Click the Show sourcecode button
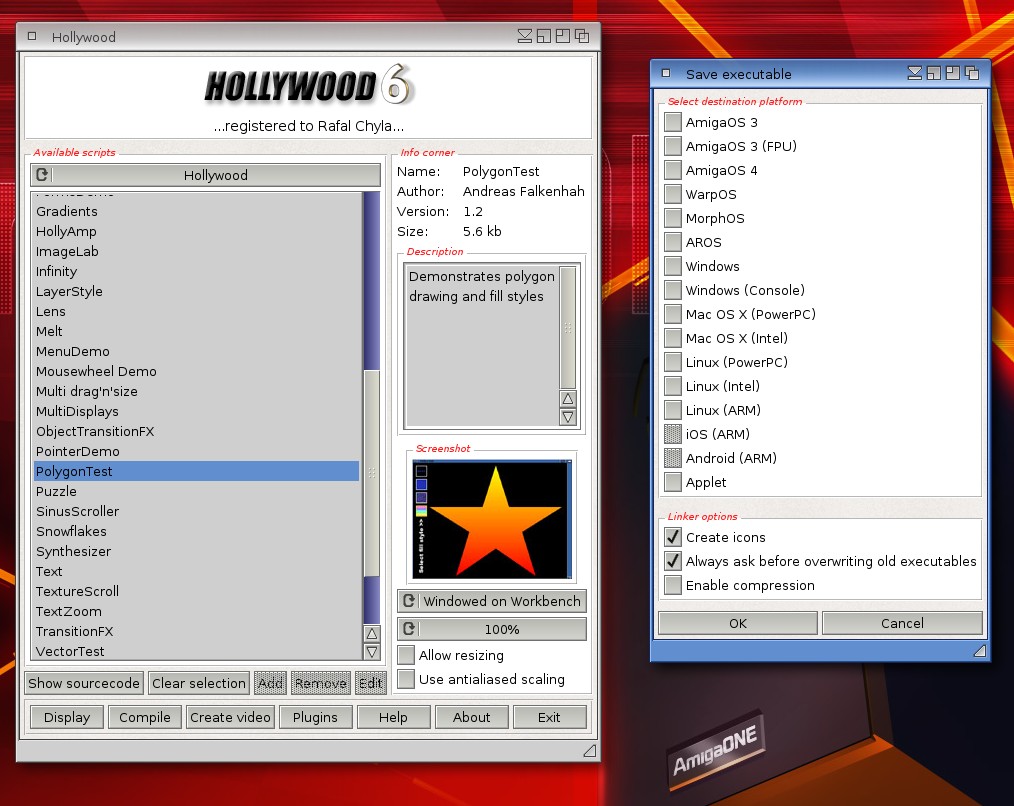This screenshot has height=806, width=1014. click(x=84, y=683)
